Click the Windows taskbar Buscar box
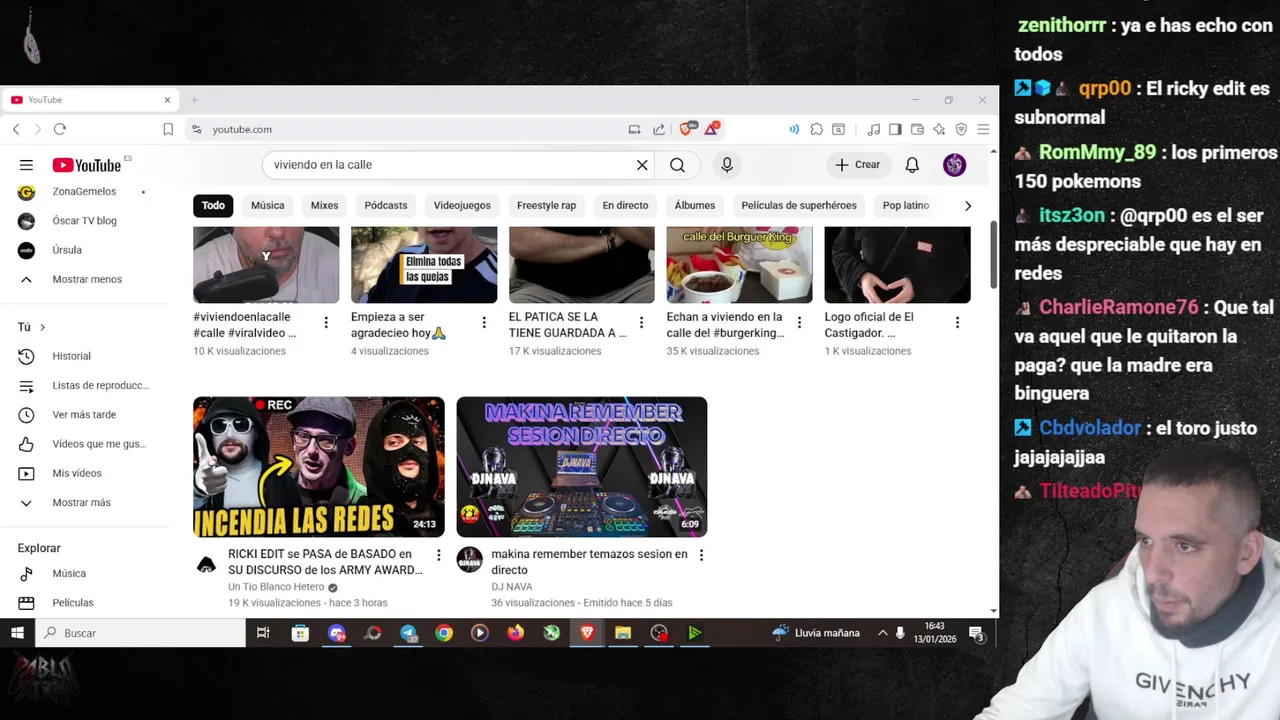This screenshot has width=1280, height=720. tap(141, 633)
